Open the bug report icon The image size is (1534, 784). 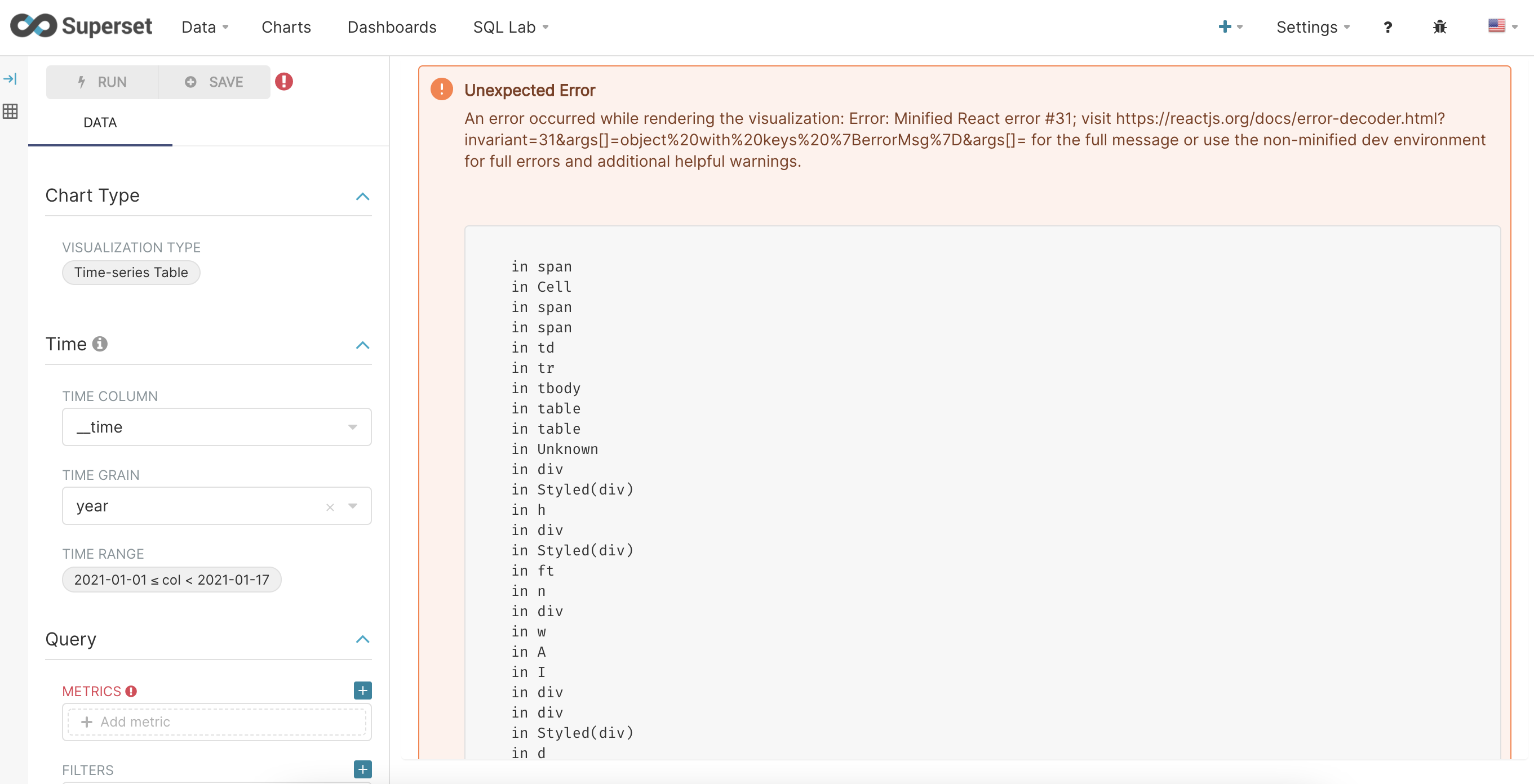coord(1440,28)
